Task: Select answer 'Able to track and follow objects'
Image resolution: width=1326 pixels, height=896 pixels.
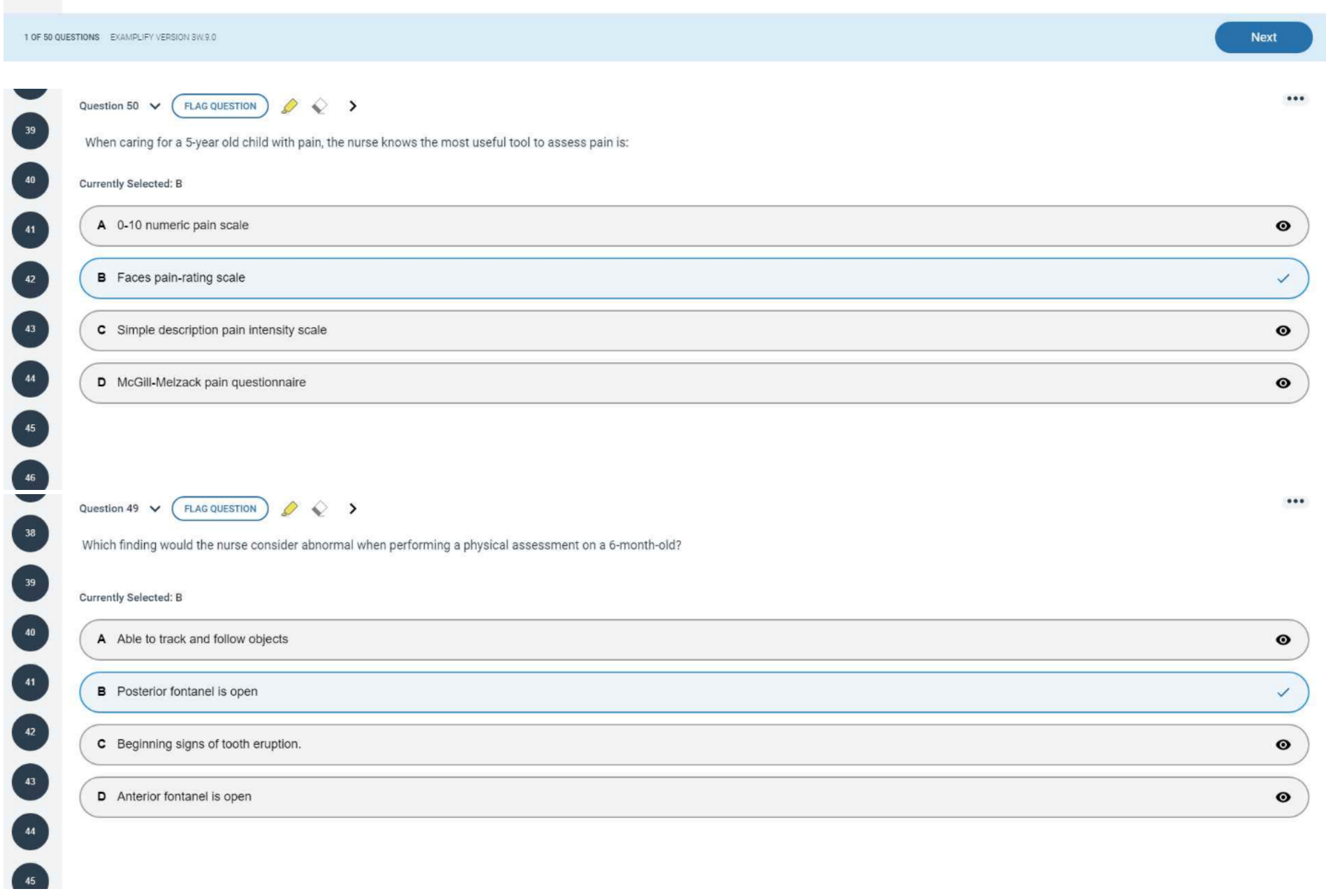Action: click(x=202, y=640)
